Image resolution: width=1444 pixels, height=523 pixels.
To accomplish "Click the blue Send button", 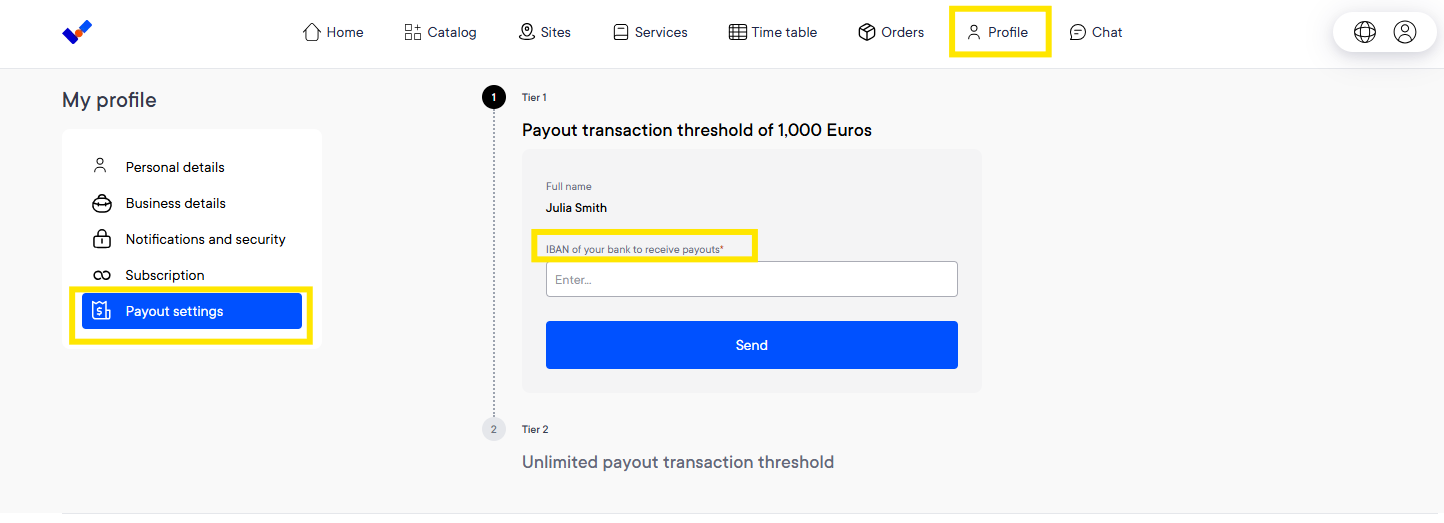I will [x=752, y=345].
